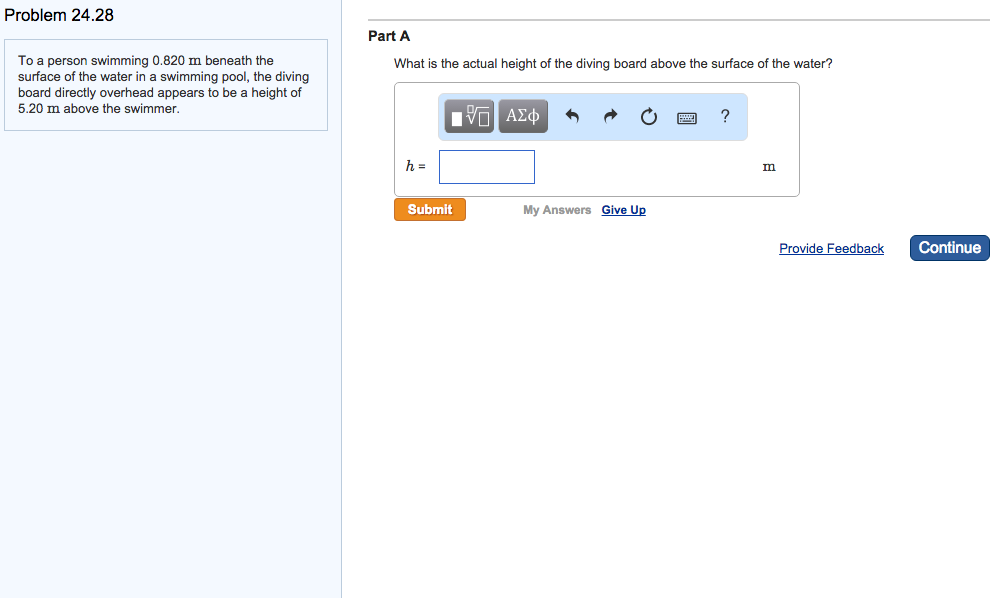Click the reset circular arrow icon

649,117
